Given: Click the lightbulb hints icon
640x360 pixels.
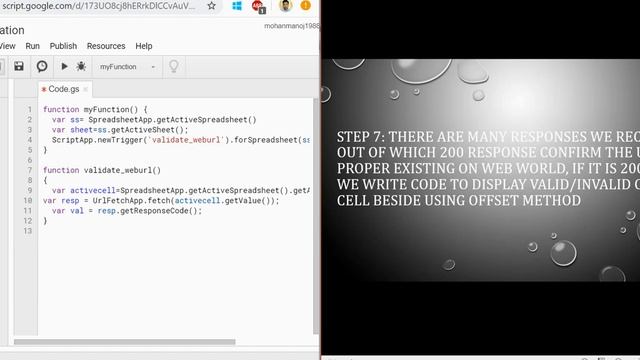Looking at the screenshot, I should tap(174, 66).
